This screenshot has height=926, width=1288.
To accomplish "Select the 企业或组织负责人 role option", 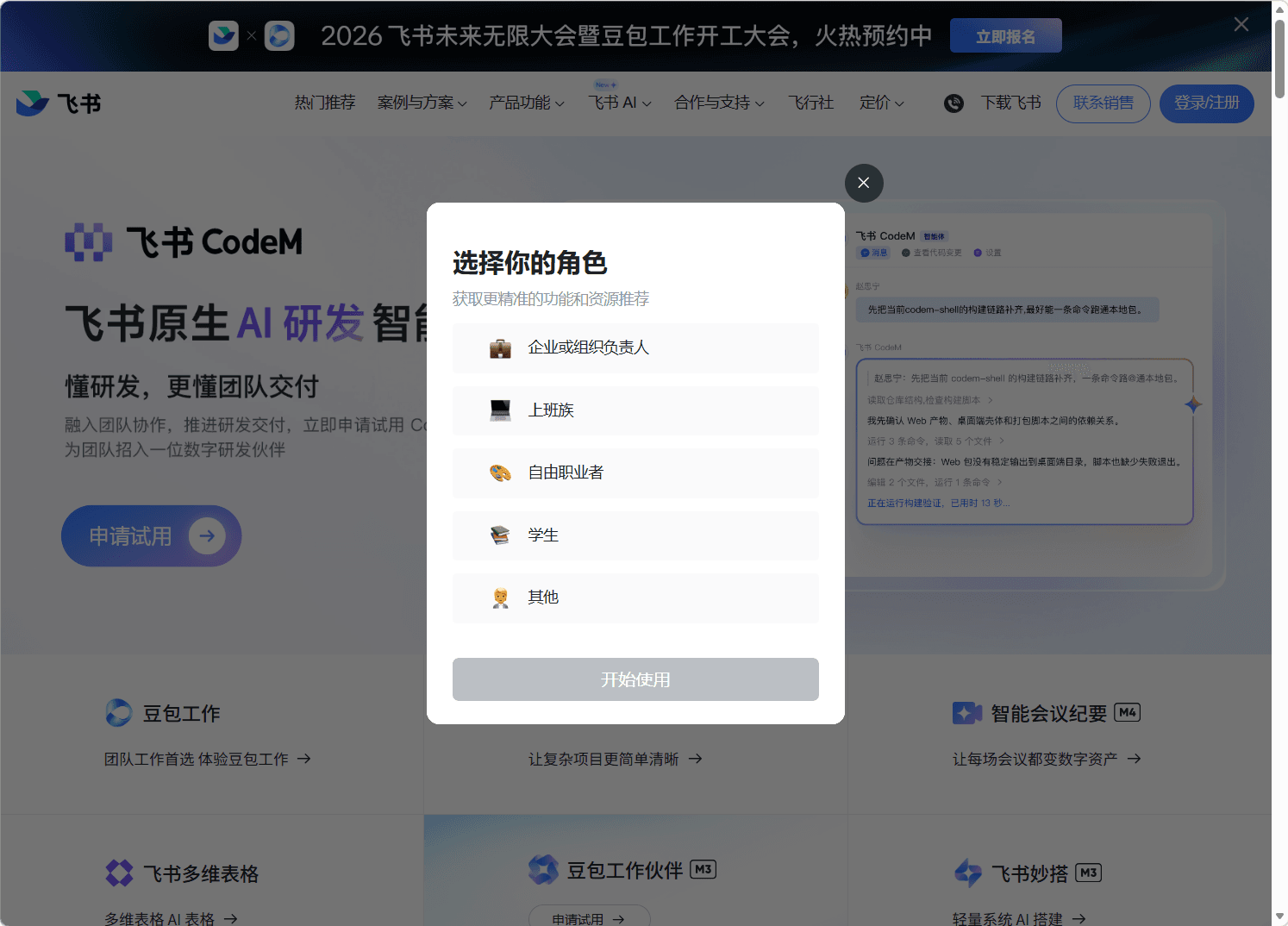I will pyautogui.click(x=635, y=347).
